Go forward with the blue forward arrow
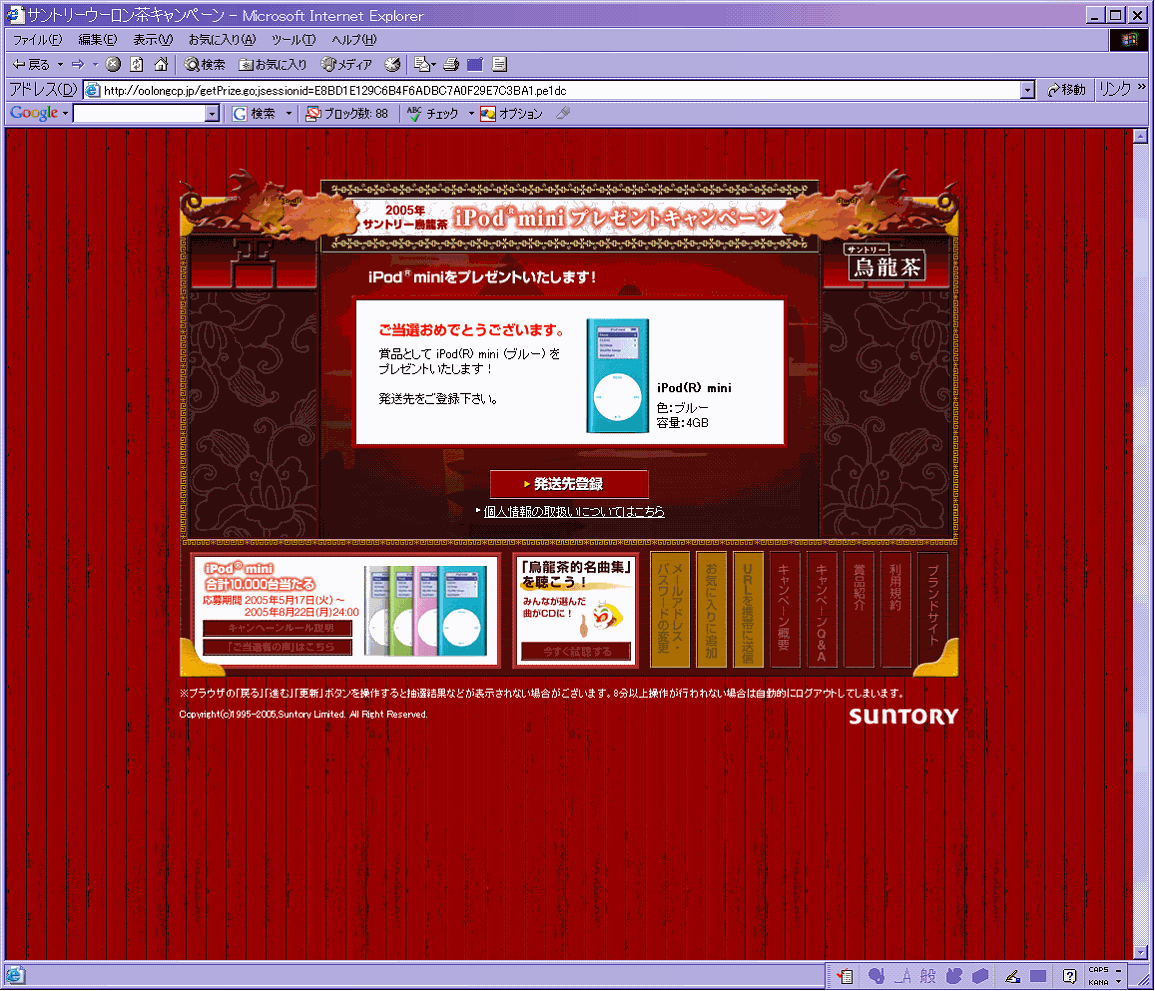This screenshot has width=1155, height=991. [x=78, y=65]
